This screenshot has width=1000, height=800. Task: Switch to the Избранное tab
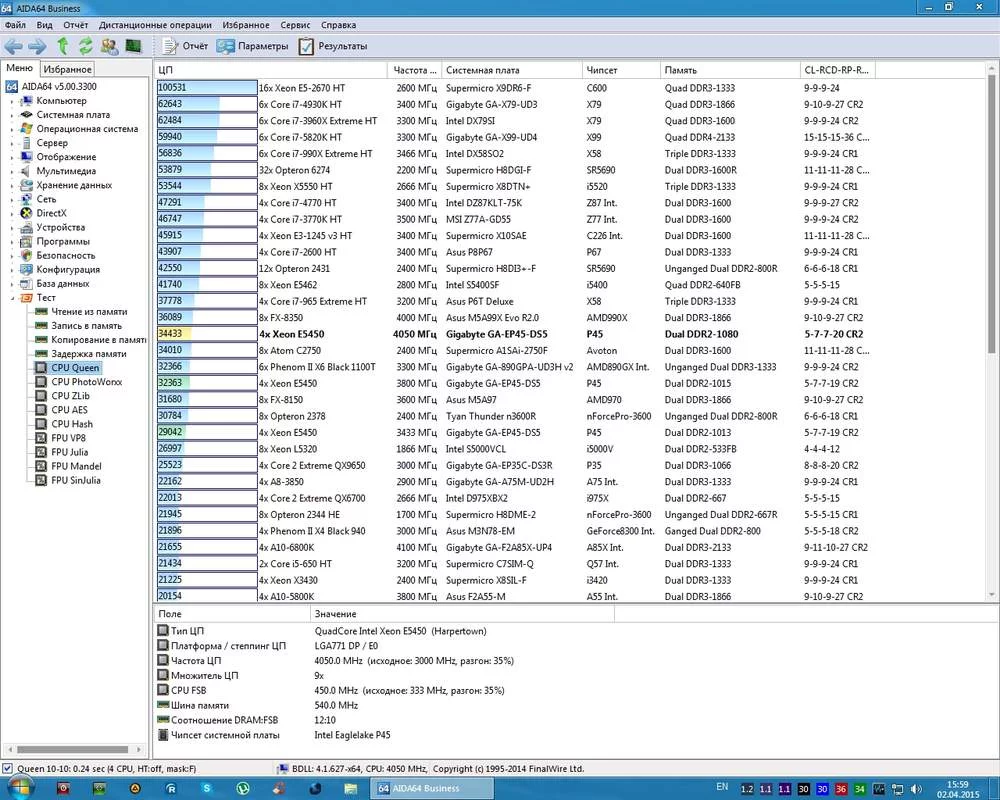(x=68, y=69)
